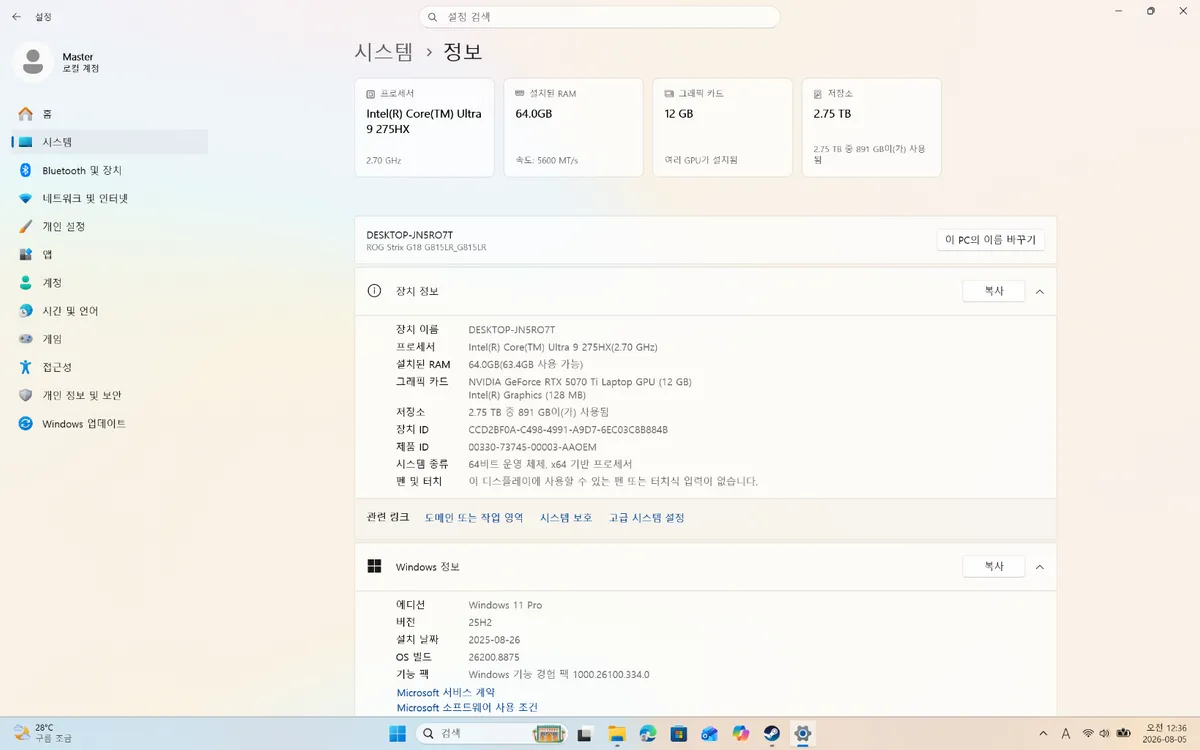Copy device info with 장치 정보 복사 button
The width and height of the screenshot is (1200, 750).
994,291
